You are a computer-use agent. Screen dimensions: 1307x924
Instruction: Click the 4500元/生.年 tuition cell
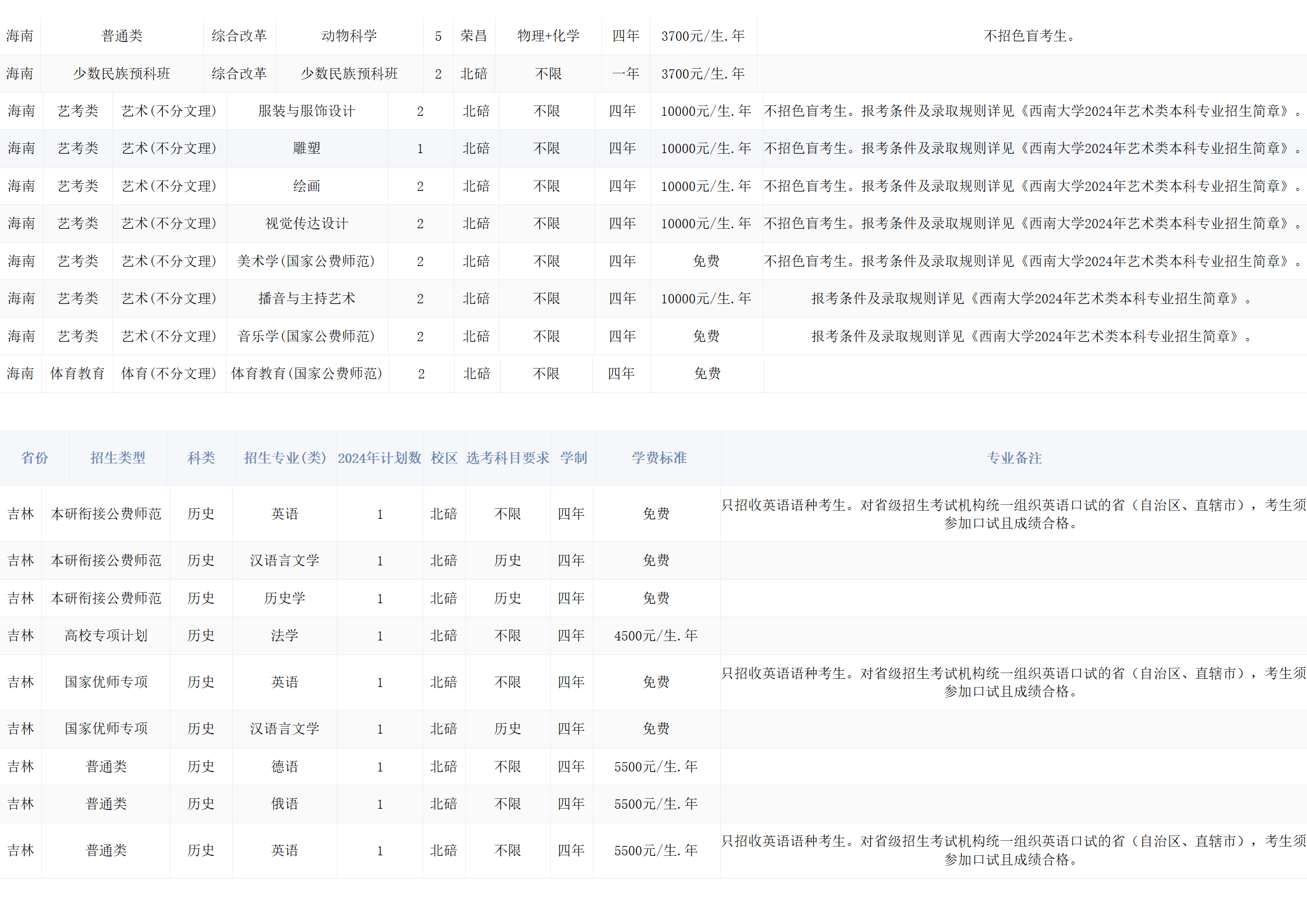pos(658,635)
